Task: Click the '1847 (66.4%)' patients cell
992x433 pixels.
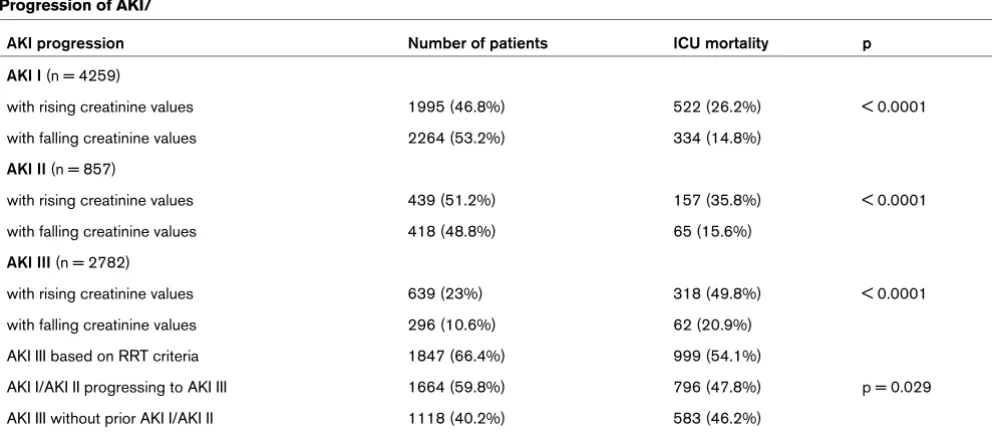Action: click(x=456, y=356)
